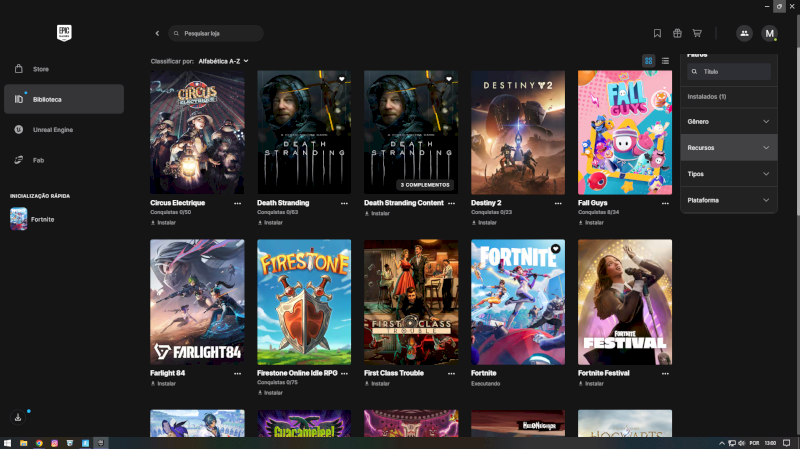Viewport: 800px width, 449px height.
Task: Install Firestone Online Idle RPG
Action: click(270, 393)
